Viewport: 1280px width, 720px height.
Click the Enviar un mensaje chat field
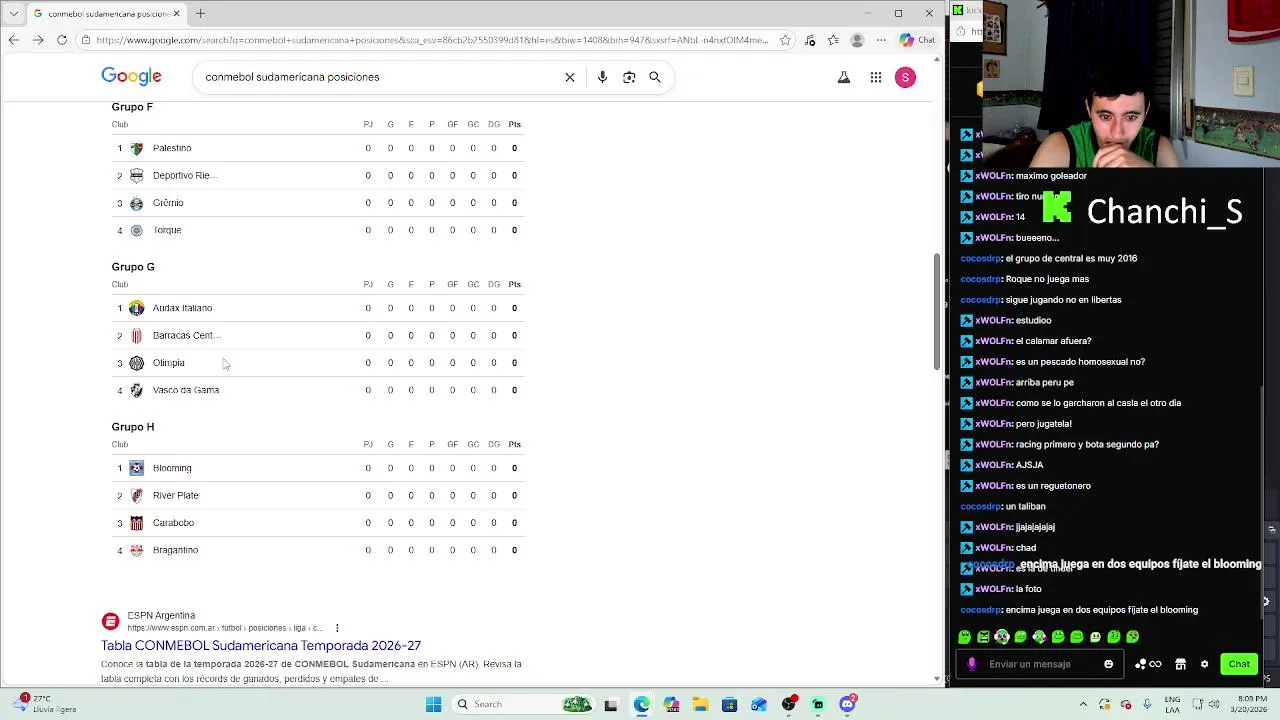1040,664
